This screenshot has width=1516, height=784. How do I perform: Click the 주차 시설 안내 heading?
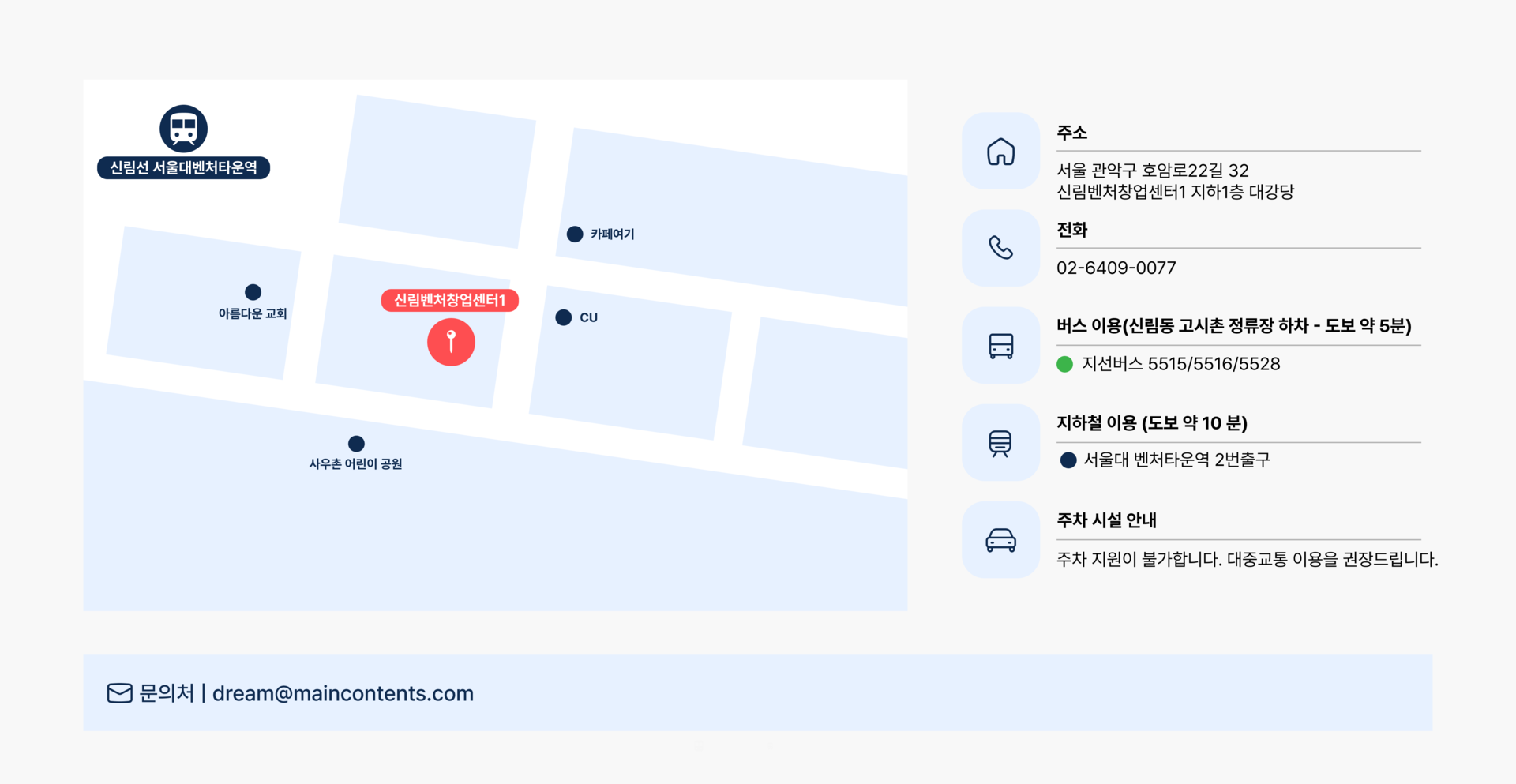(1106, 520)
